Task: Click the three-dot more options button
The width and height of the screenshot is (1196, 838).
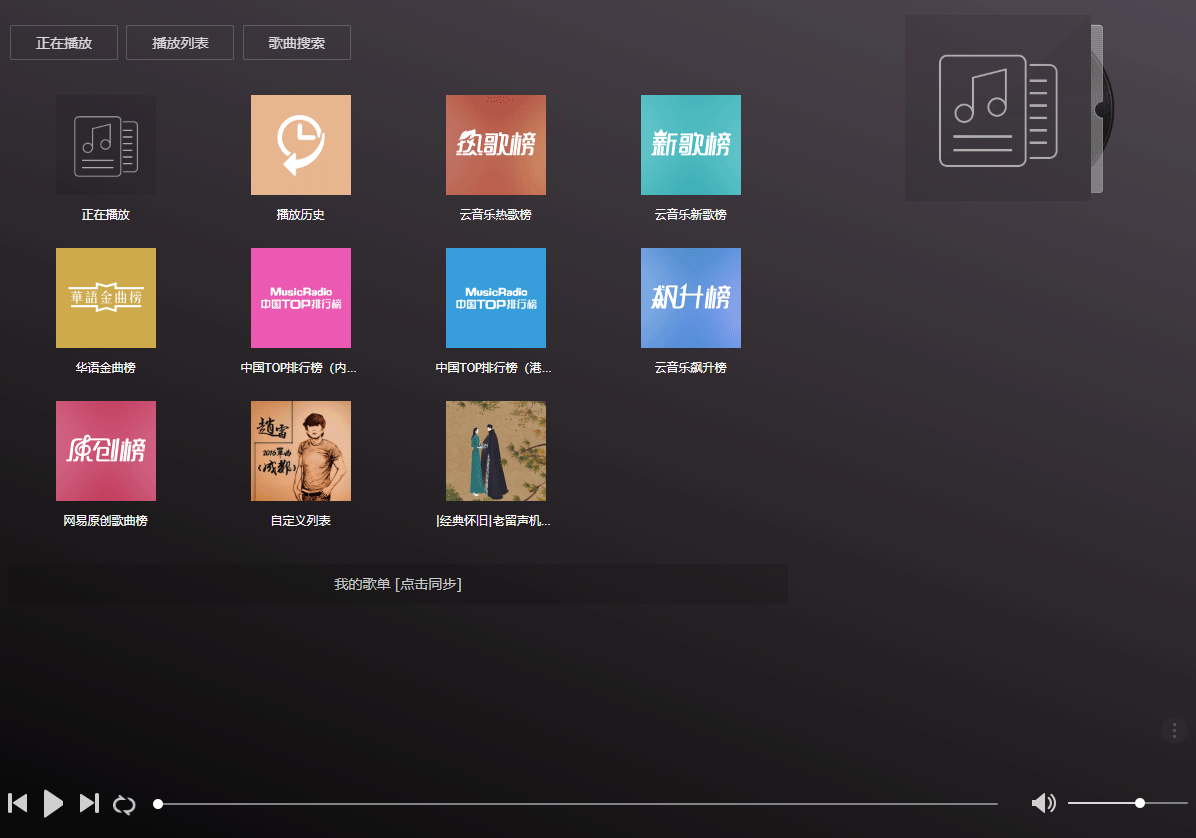Action: pos(1174,730)
